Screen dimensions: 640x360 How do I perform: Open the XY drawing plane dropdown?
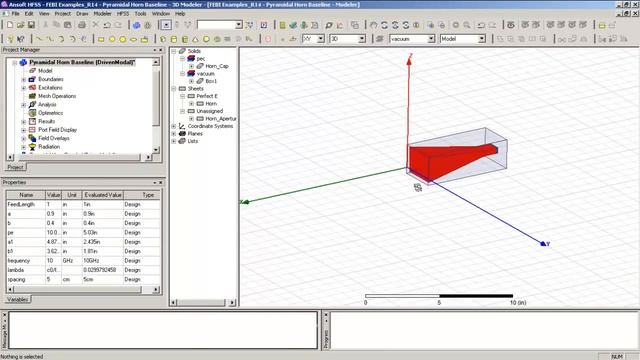313,39
